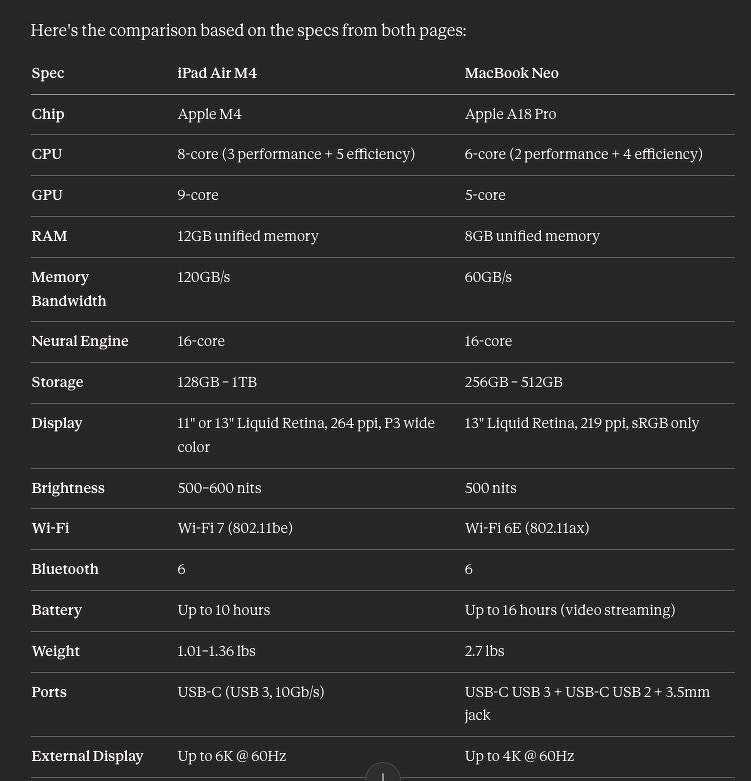Click the Neural Engine row label
This screenshot has height=781, width=751.
pyautogui.click(x=80, y=341)
